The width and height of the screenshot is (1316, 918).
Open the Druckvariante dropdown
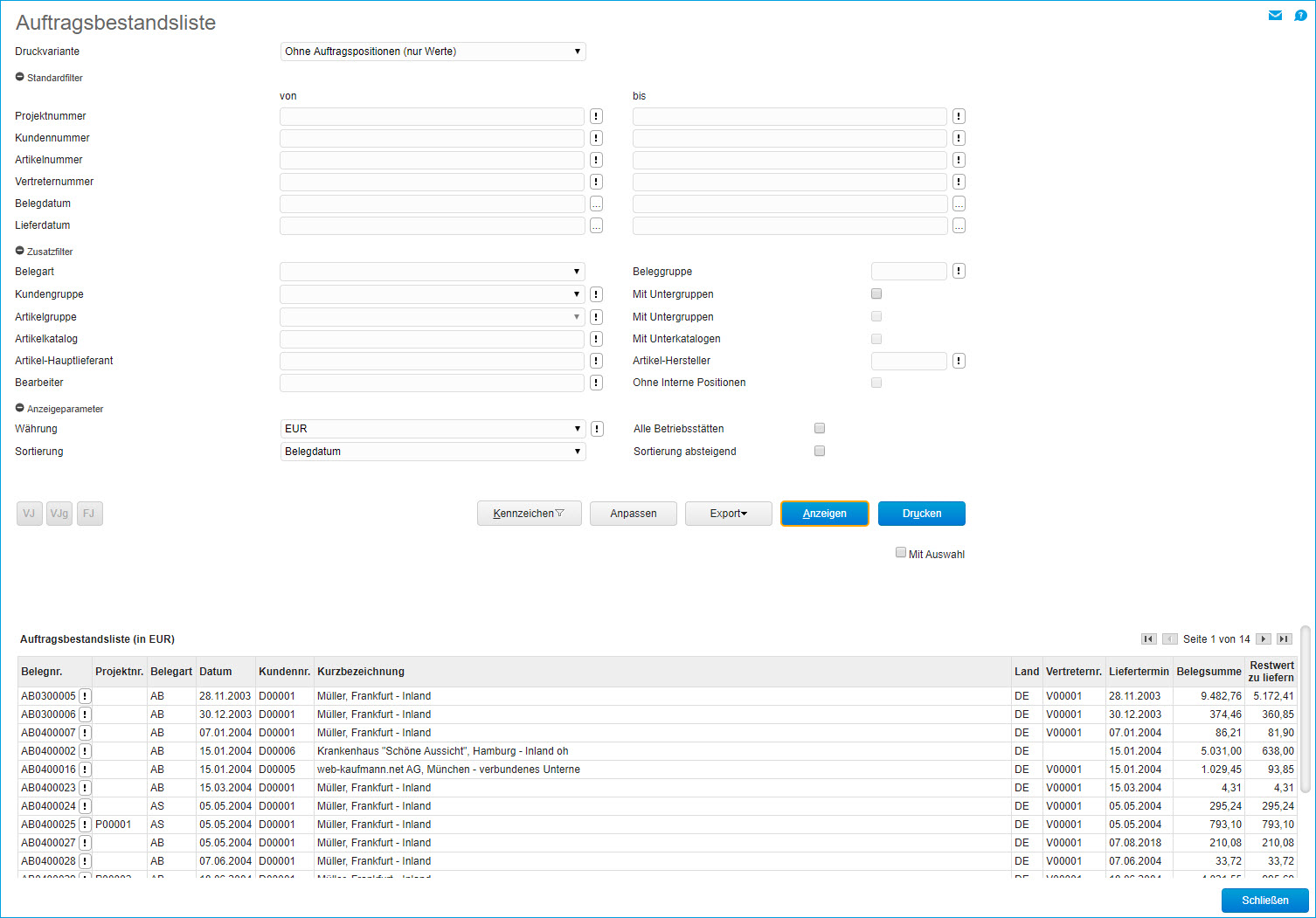(x=433, y=52)
